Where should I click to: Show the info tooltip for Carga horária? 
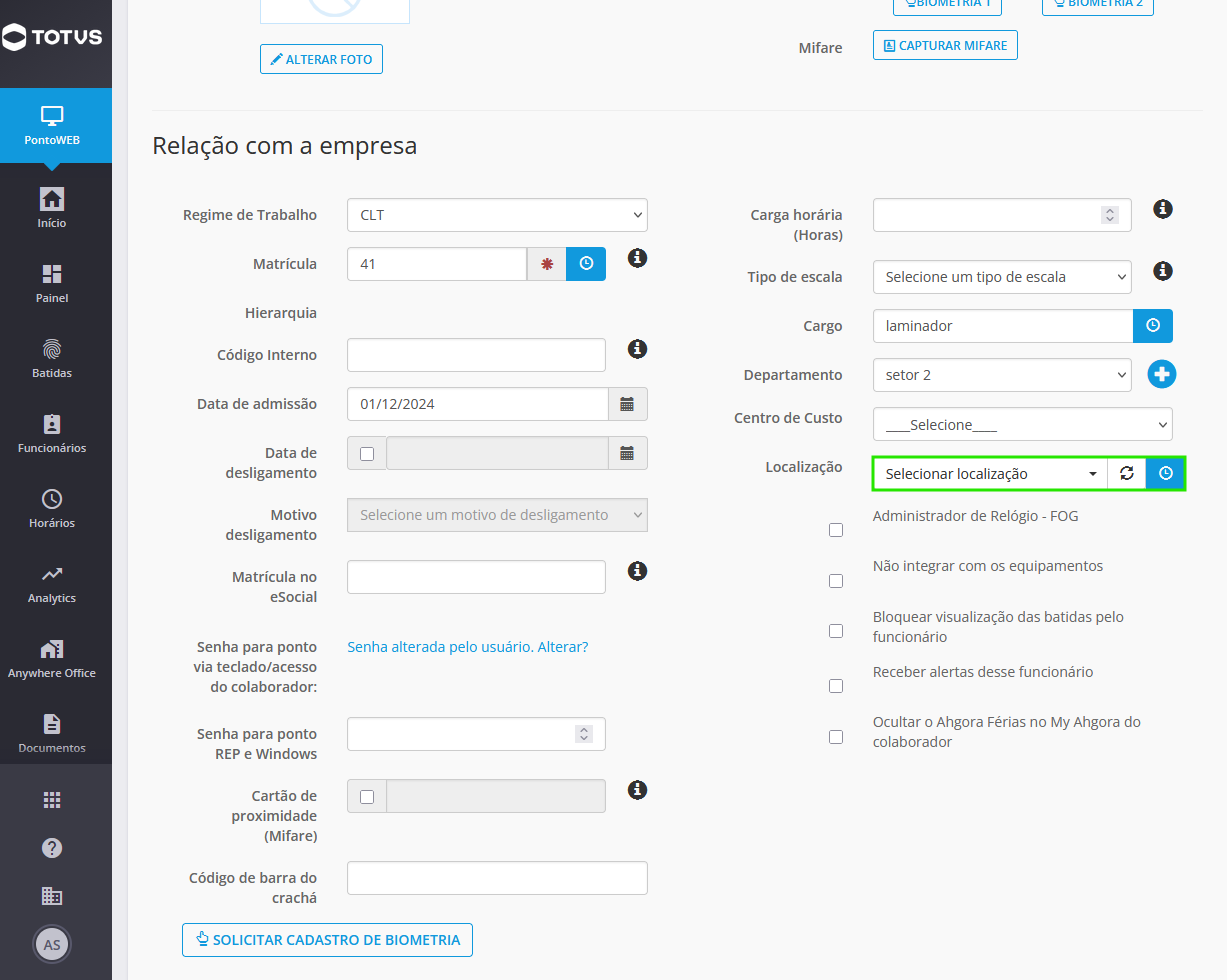[x=1162, y=209]
